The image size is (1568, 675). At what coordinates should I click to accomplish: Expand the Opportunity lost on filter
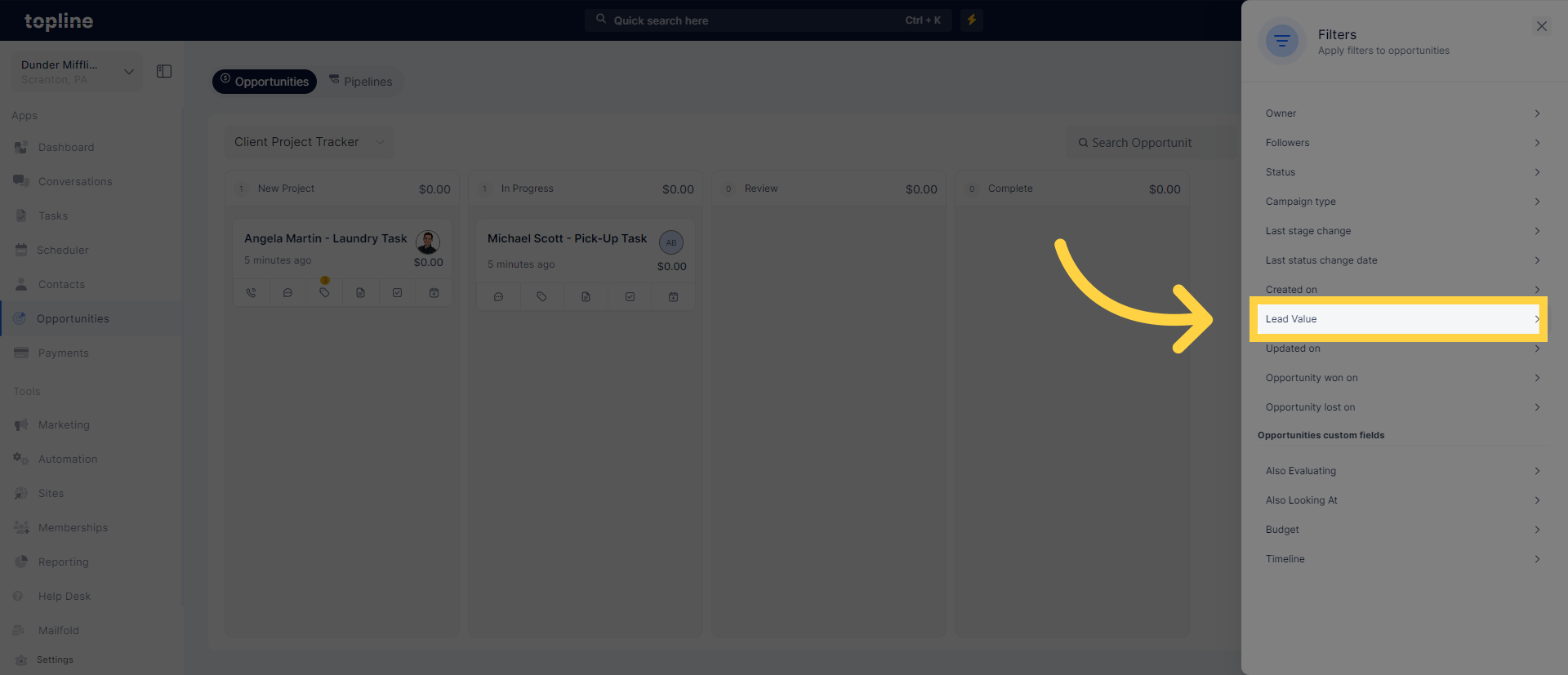1402,407
